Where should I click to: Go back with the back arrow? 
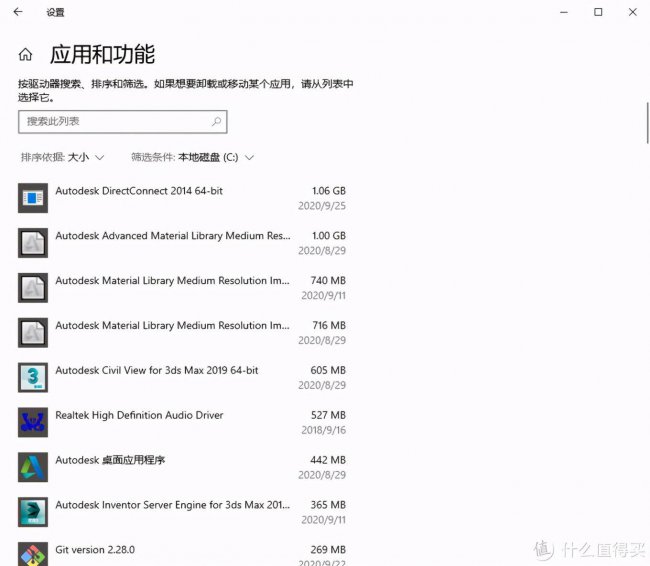[x=18, y=12]
